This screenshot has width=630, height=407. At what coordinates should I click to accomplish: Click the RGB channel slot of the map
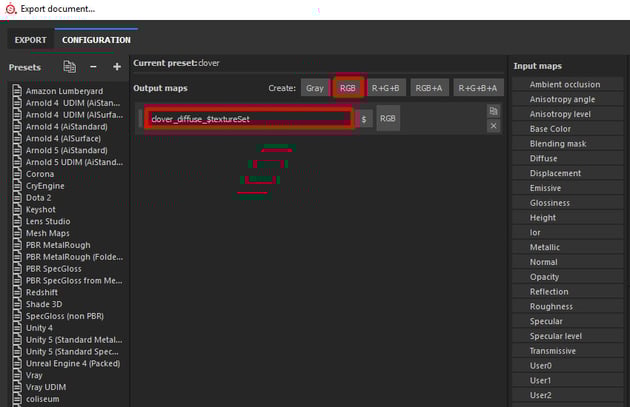[388, 119]
